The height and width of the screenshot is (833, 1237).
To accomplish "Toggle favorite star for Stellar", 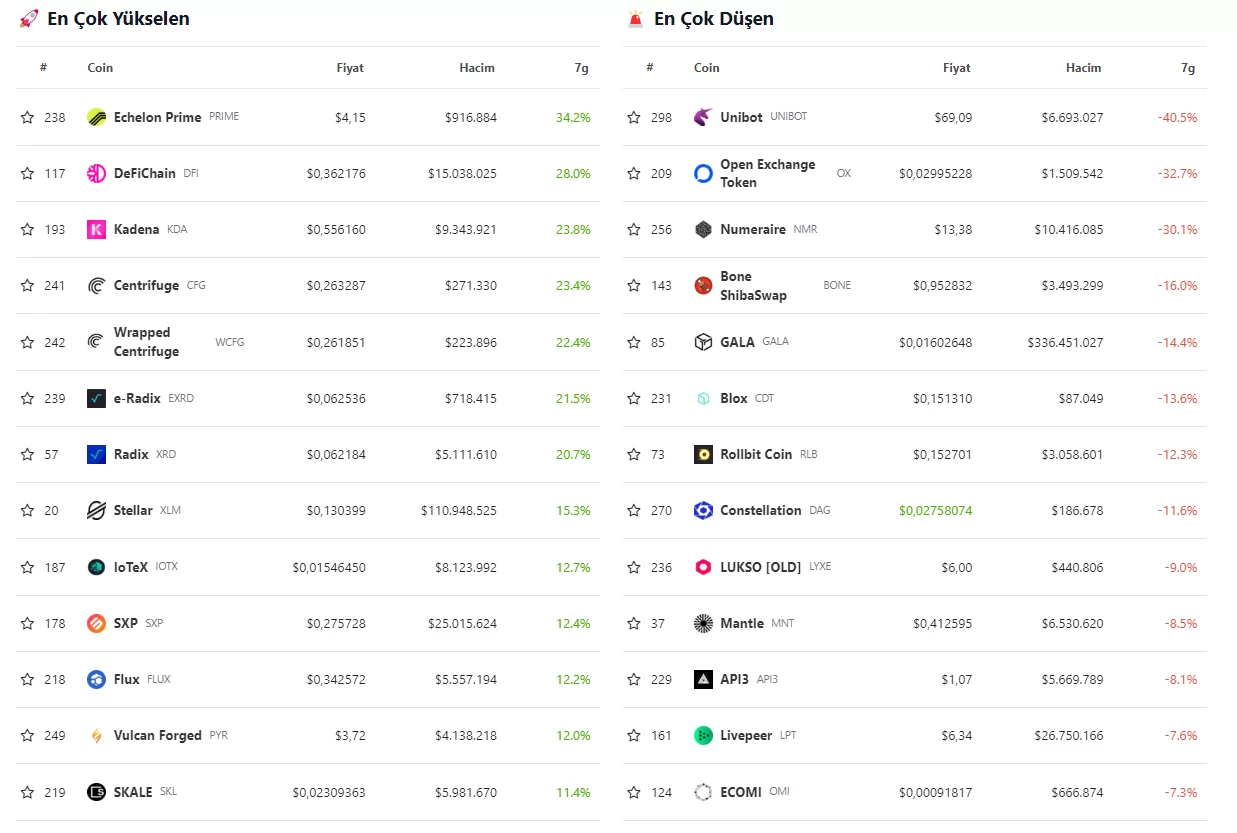I will (27, 510).
